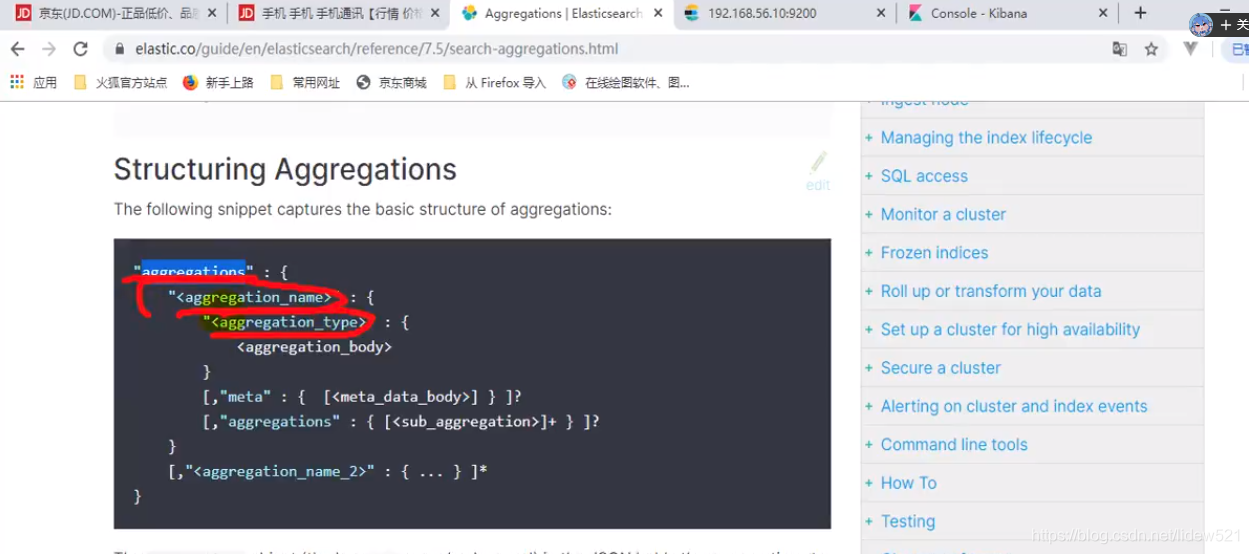This screenshot has height=554, width=1249.
Task: Close the Aggregations Elasticsearch tab
Action: pos(657,13)
